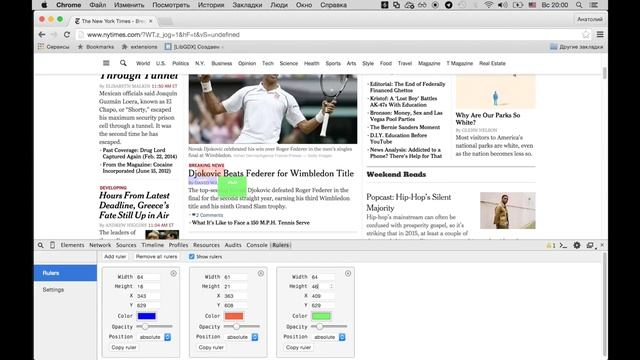
Task: Open the Закладки menu in the menu bar
Action: pyautogui.click(x=247, y=5)
